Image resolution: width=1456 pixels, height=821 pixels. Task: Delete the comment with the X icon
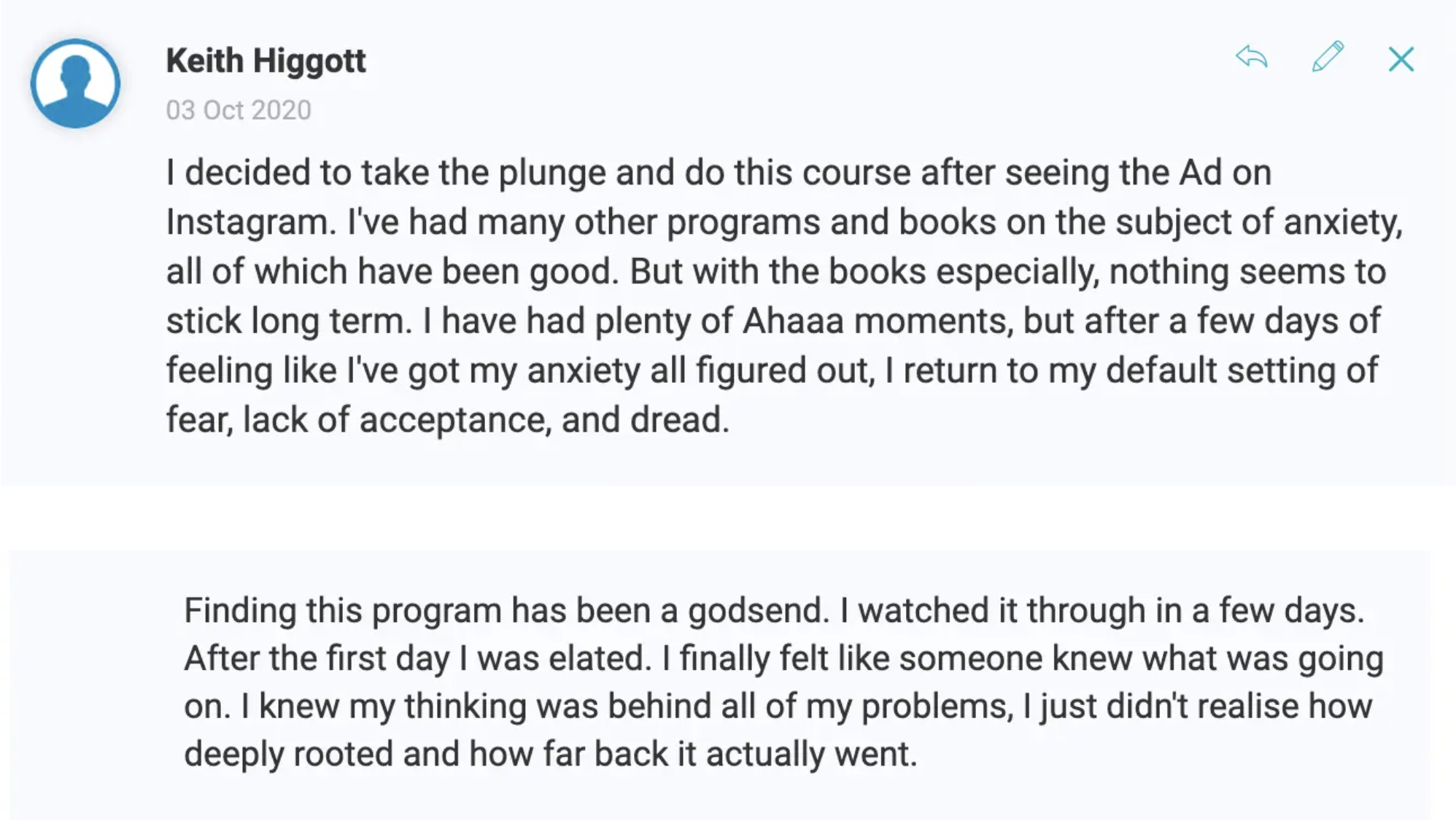tap(1401, 59)
